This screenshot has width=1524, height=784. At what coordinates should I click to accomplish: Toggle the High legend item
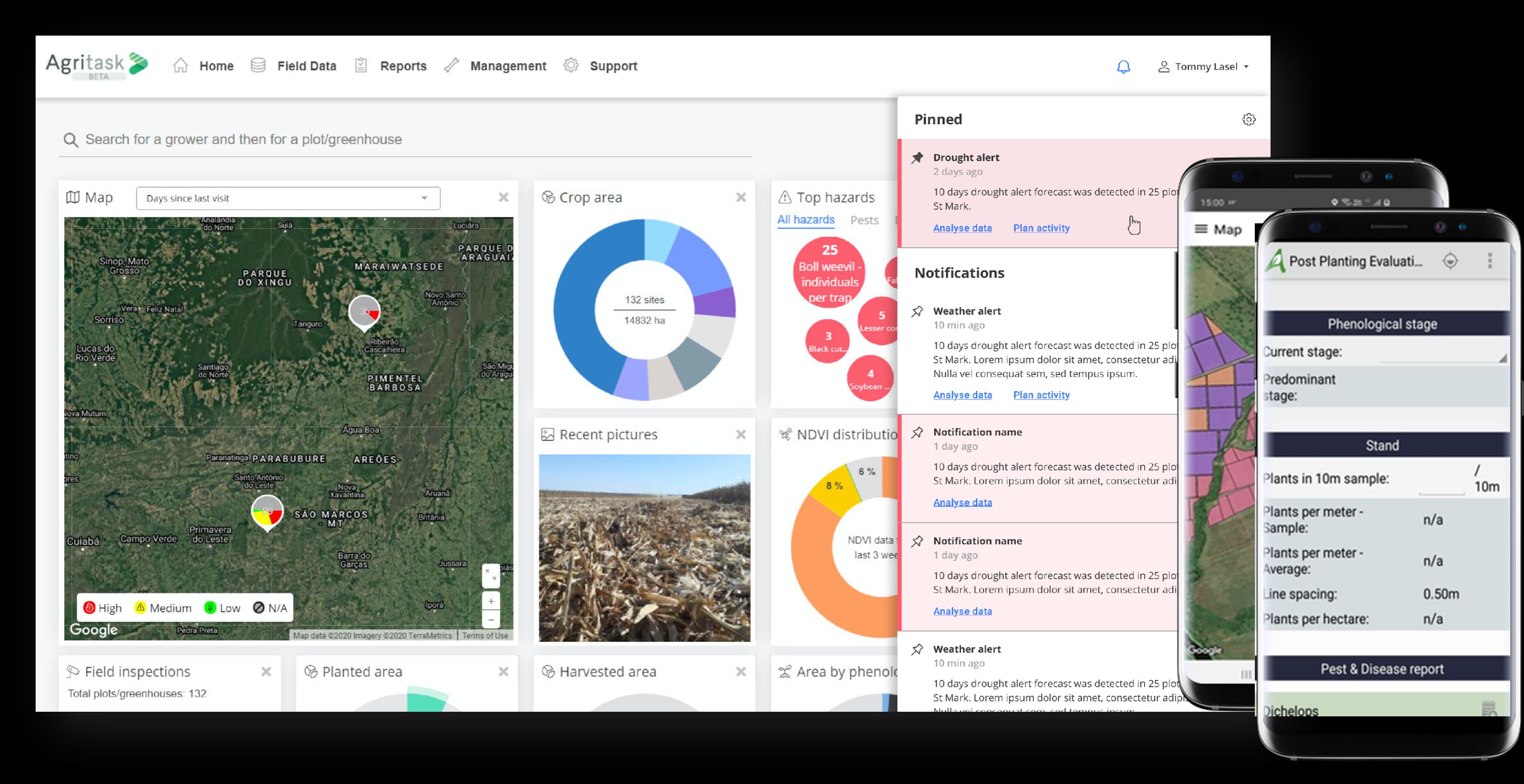(103, 608)
